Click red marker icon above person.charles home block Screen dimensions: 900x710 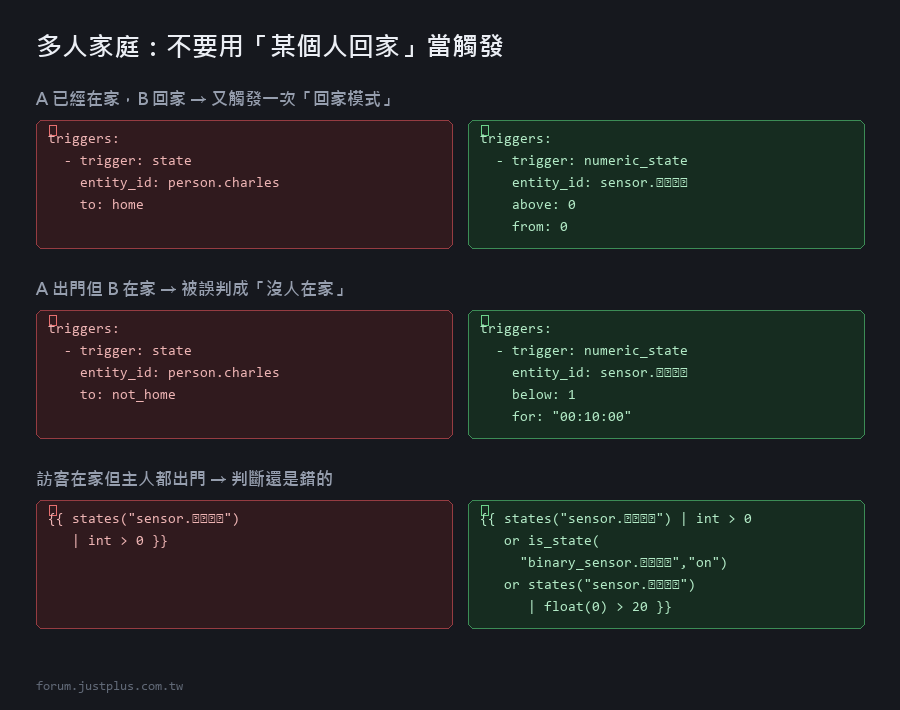[53, 130]
